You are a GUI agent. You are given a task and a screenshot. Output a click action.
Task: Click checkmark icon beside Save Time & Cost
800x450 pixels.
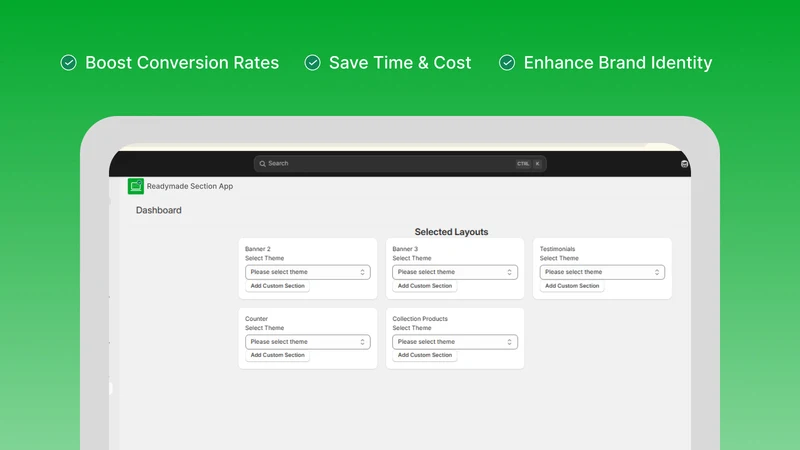pyautogui.click(x=312, y=63)
